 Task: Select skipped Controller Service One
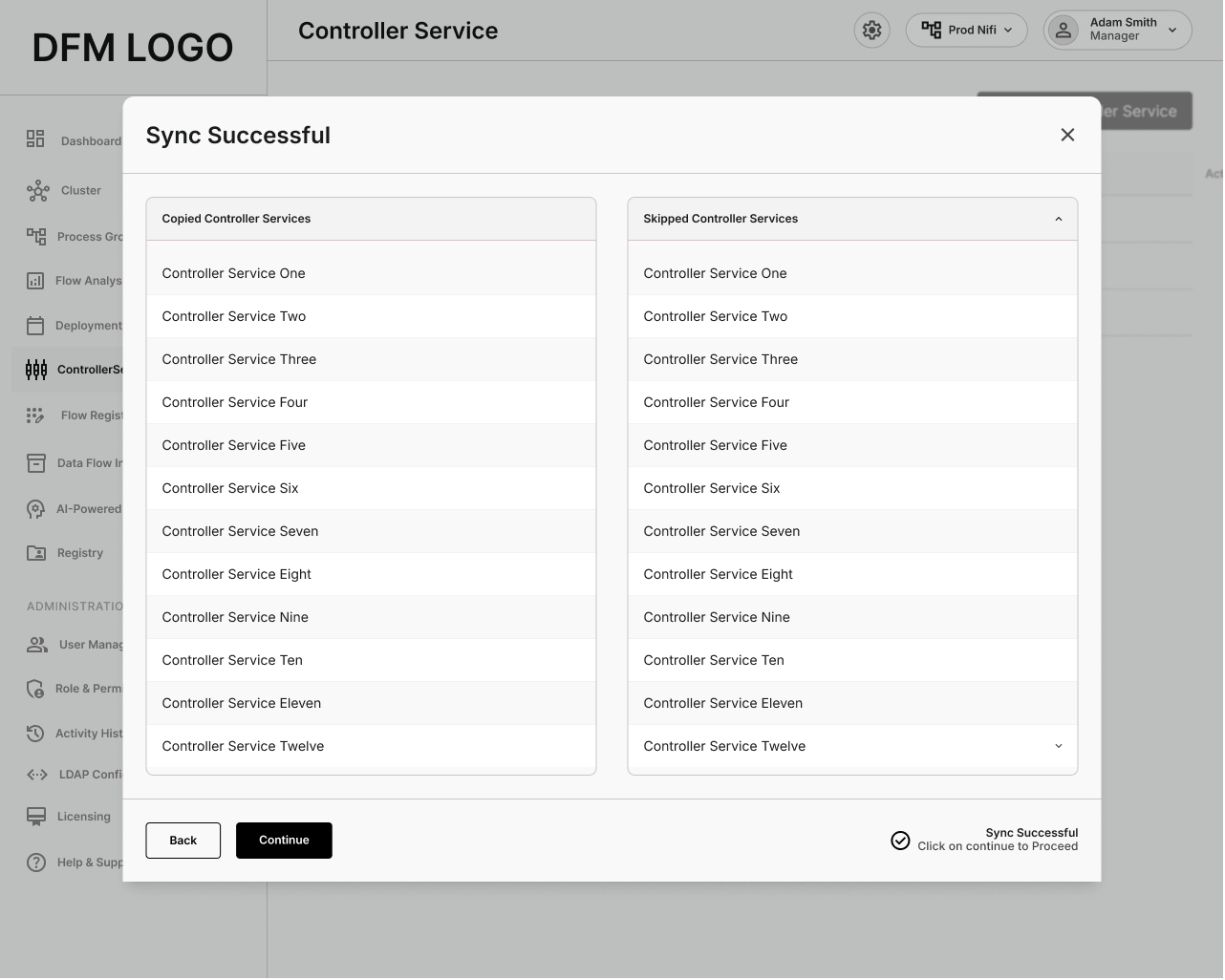(x=852, y=274)
